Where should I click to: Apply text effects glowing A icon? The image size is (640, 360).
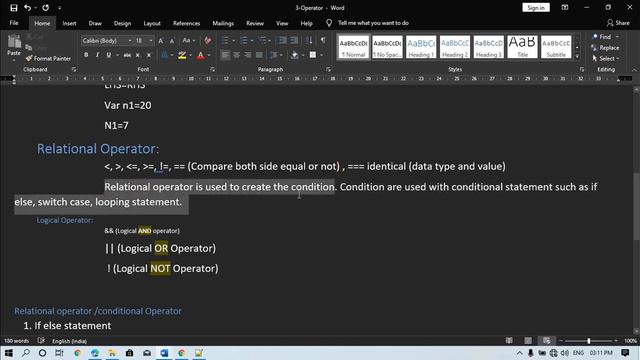(164, 55)
